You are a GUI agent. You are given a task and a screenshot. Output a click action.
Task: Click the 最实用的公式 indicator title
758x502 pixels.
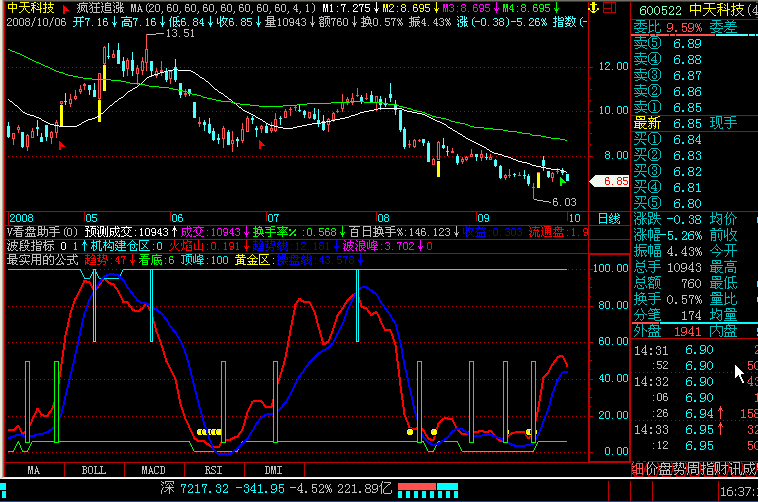pyautogui.click(x=43, y=260)
